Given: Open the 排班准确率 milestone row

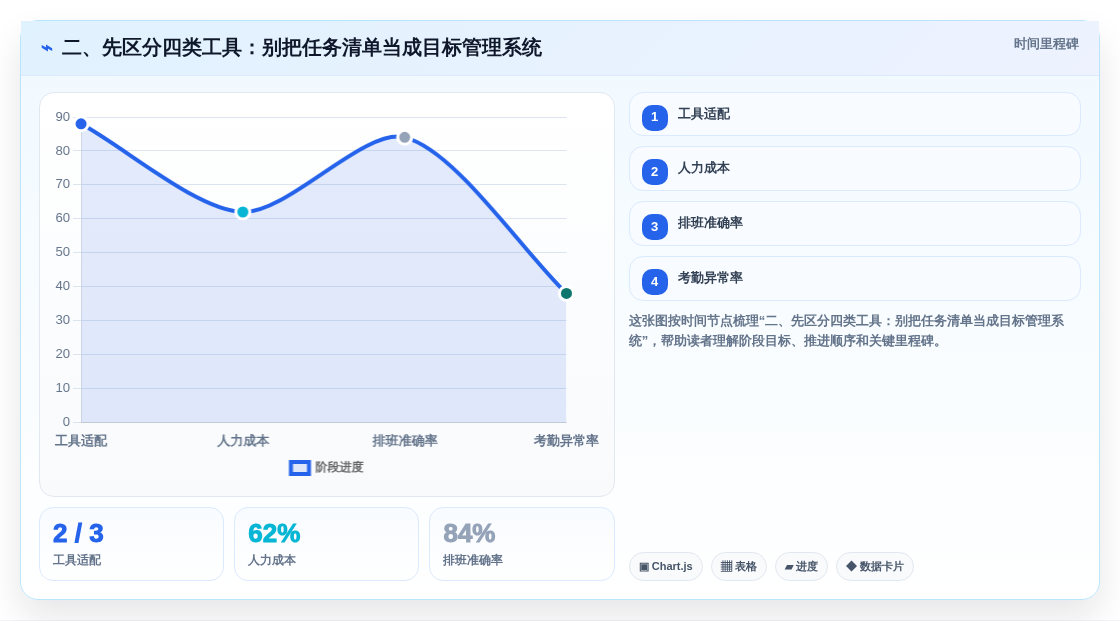Looking at the screenshot, I should tap(854, 224).
